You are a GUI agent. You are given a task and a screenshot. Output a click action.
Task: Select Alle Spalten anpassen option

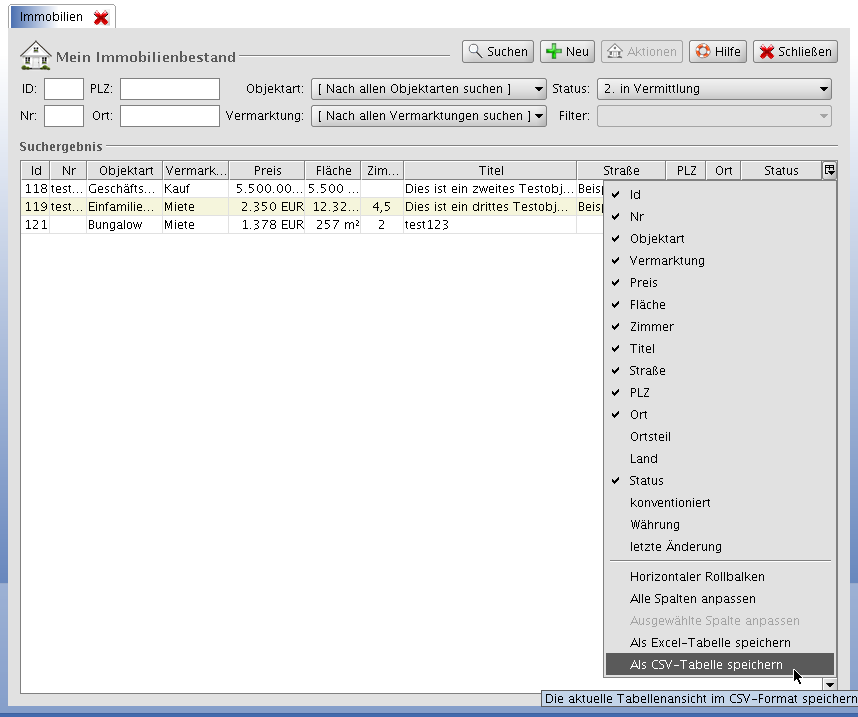pos(692,598)
